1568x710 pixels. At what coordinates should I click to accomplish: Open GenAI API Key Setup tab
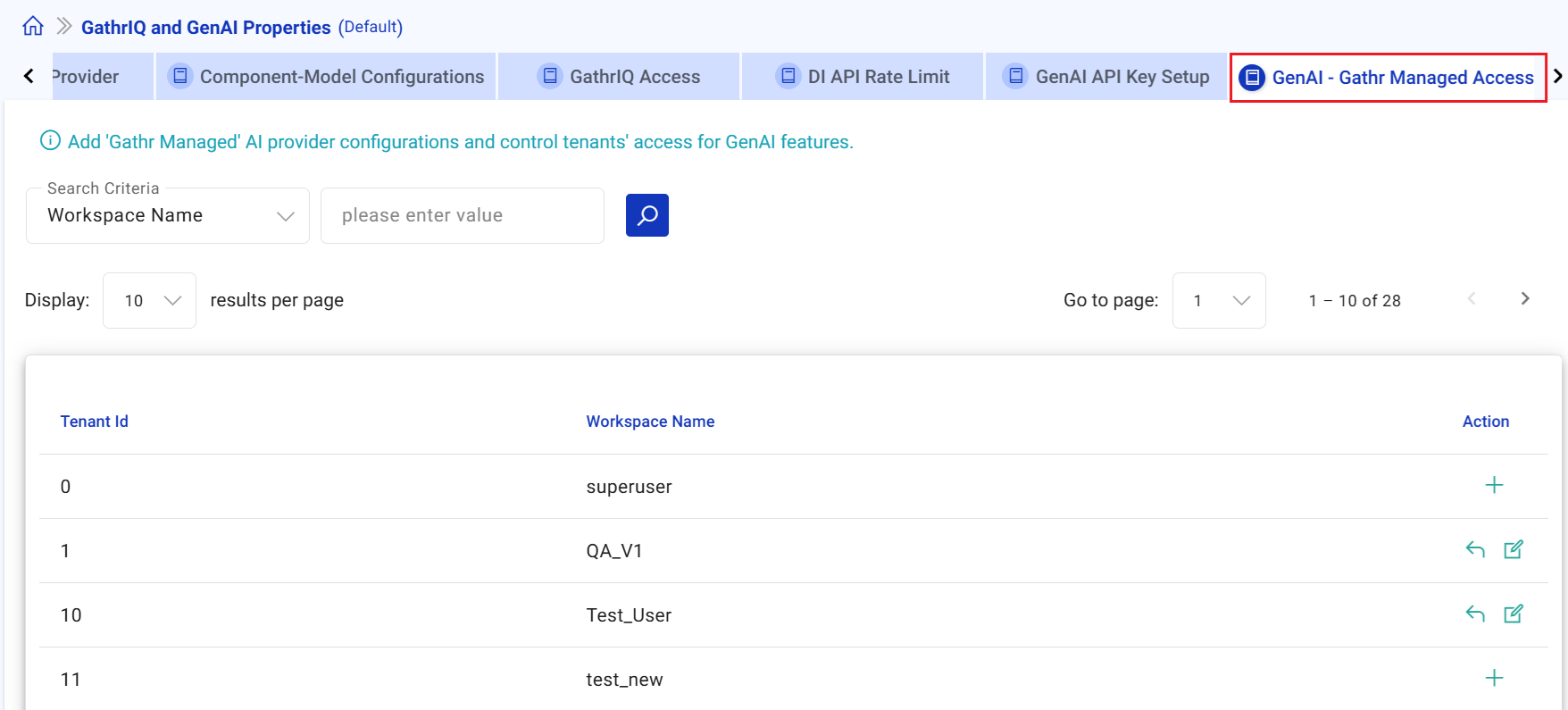(x=1106, y=77)
